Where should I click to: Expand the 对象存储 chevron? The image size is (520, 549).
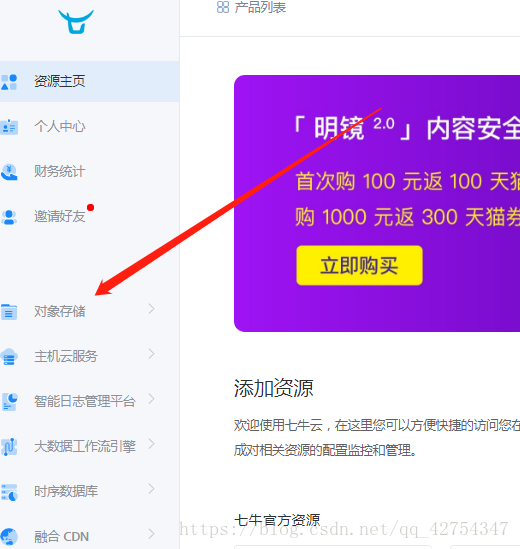151,309
